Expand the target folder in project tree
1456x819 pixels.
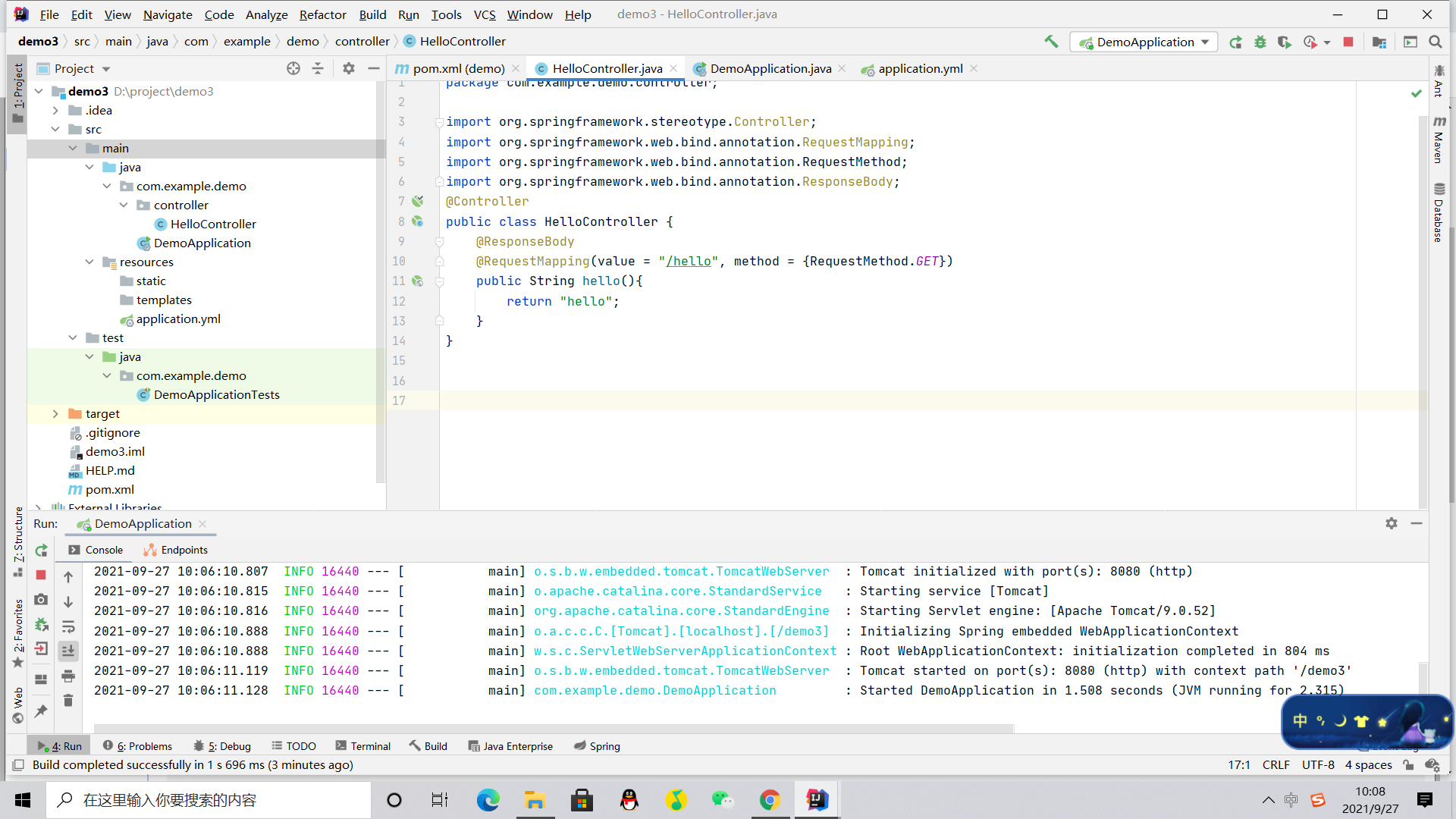click(55, 413)
